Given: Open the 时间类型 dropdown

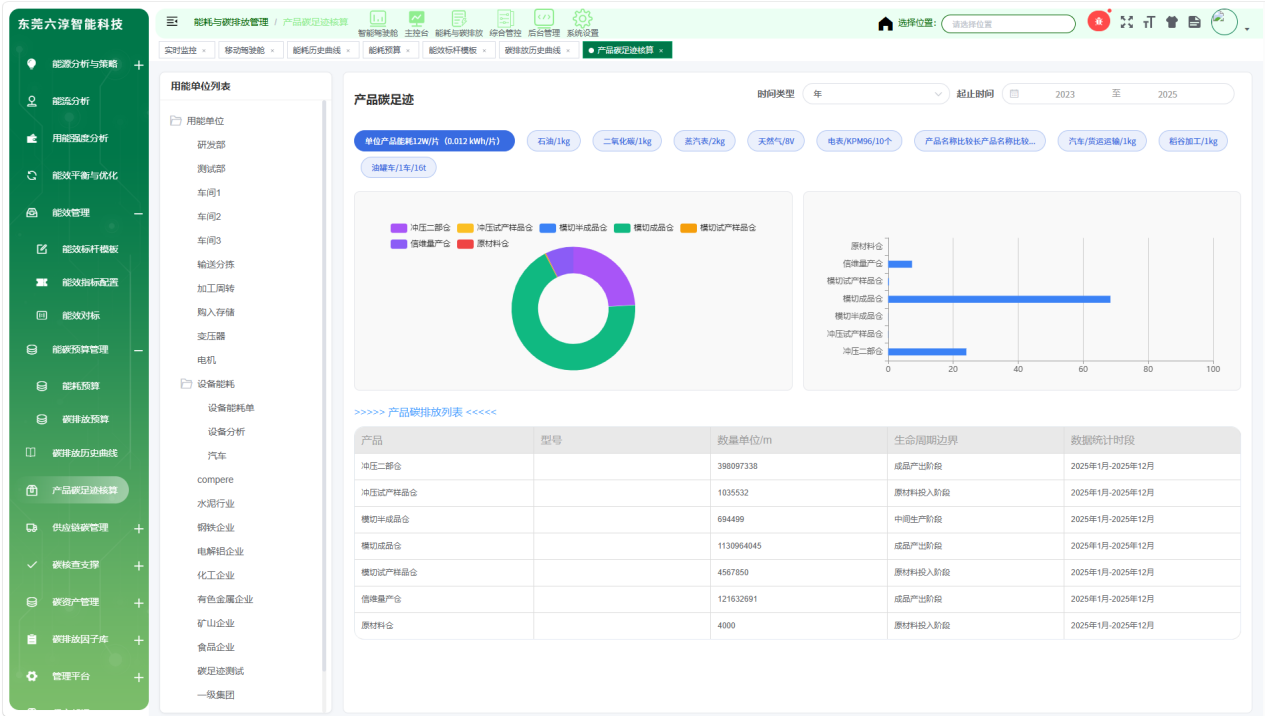Looking at the screenshot, I should pyautogui.click(x=876, y=94).
